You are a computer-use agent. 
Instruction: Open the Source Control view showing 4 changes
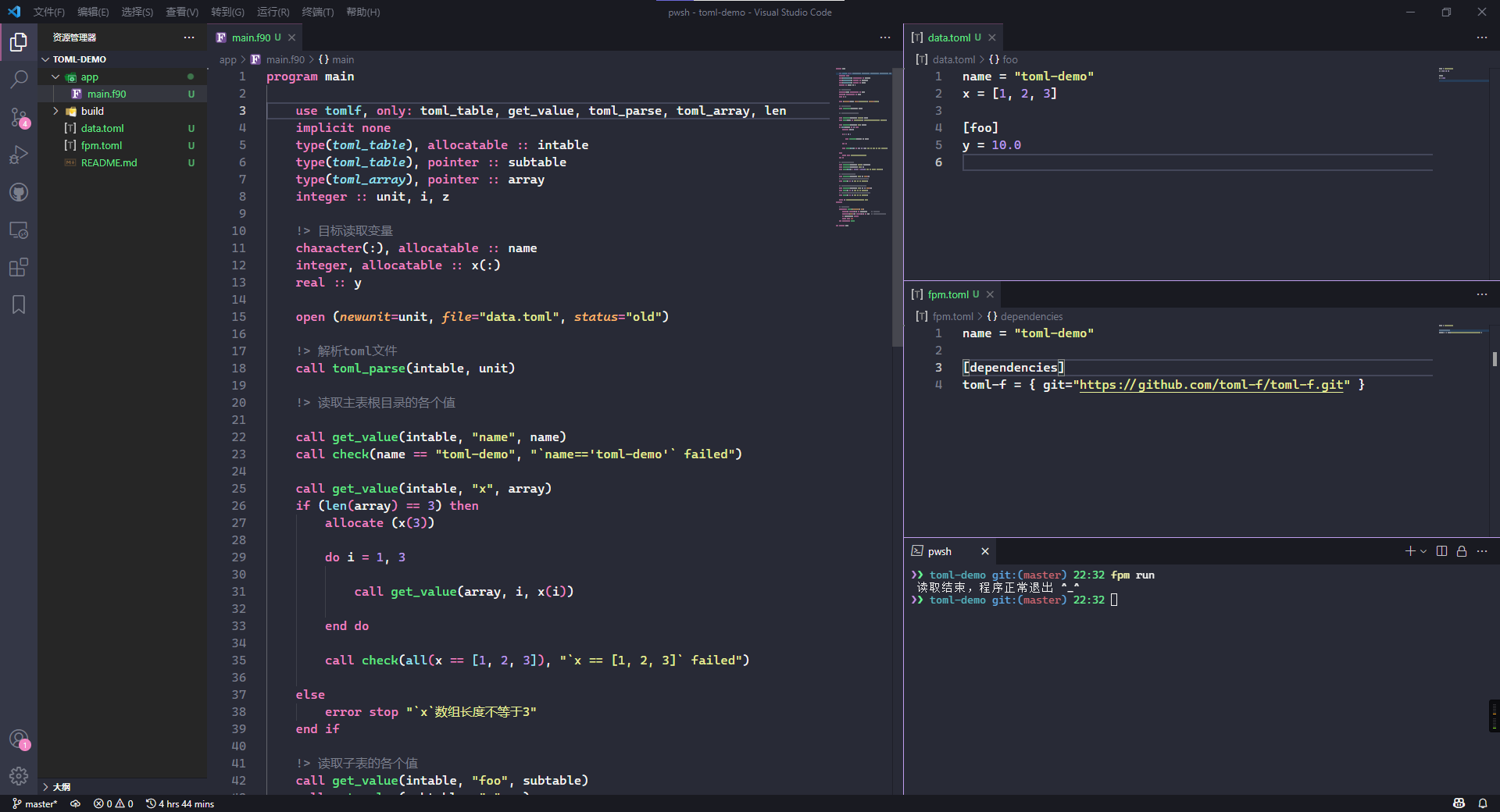coord(19,119)
